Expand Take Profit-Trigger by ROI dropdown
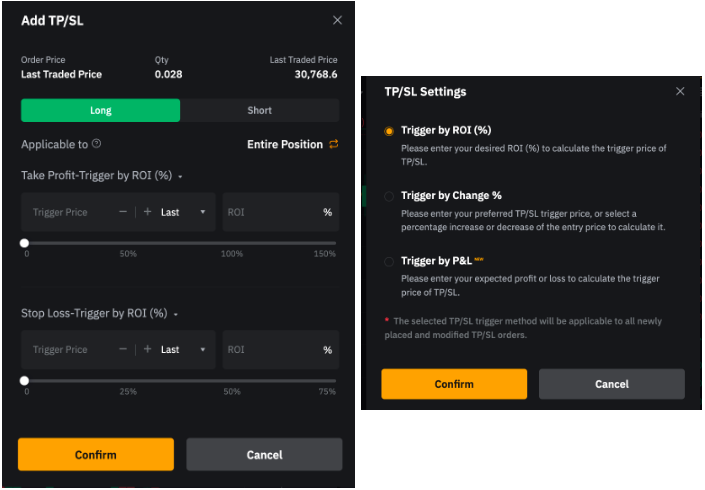The width and height of the screenshot is (705, 490). pyautogui.click(x=180, y=177)
